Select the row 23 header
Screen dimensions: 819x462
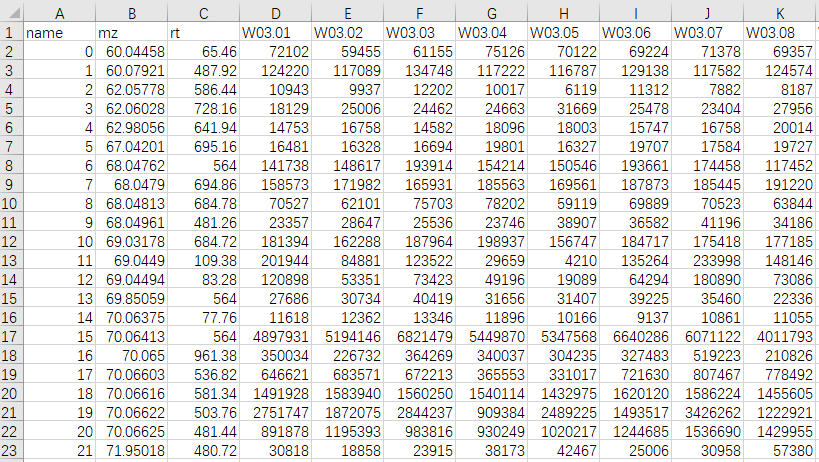point(10,450)
